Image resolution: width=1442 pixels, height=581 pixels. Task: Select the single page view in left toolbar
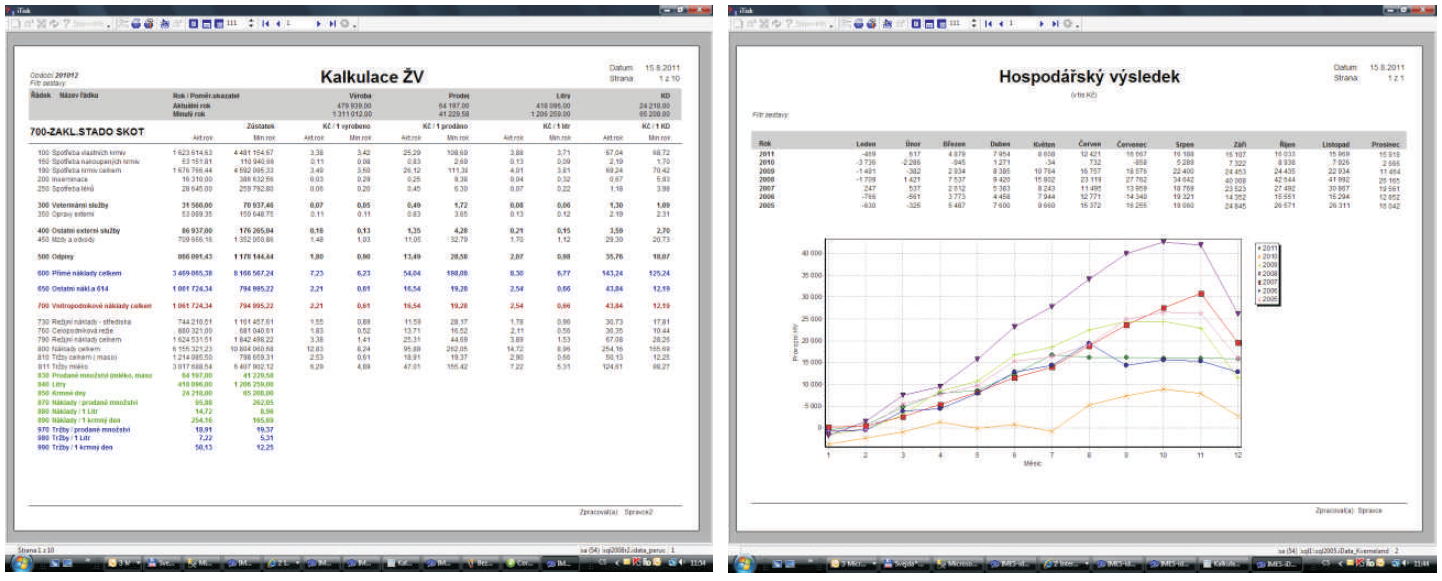coord(192,22)
